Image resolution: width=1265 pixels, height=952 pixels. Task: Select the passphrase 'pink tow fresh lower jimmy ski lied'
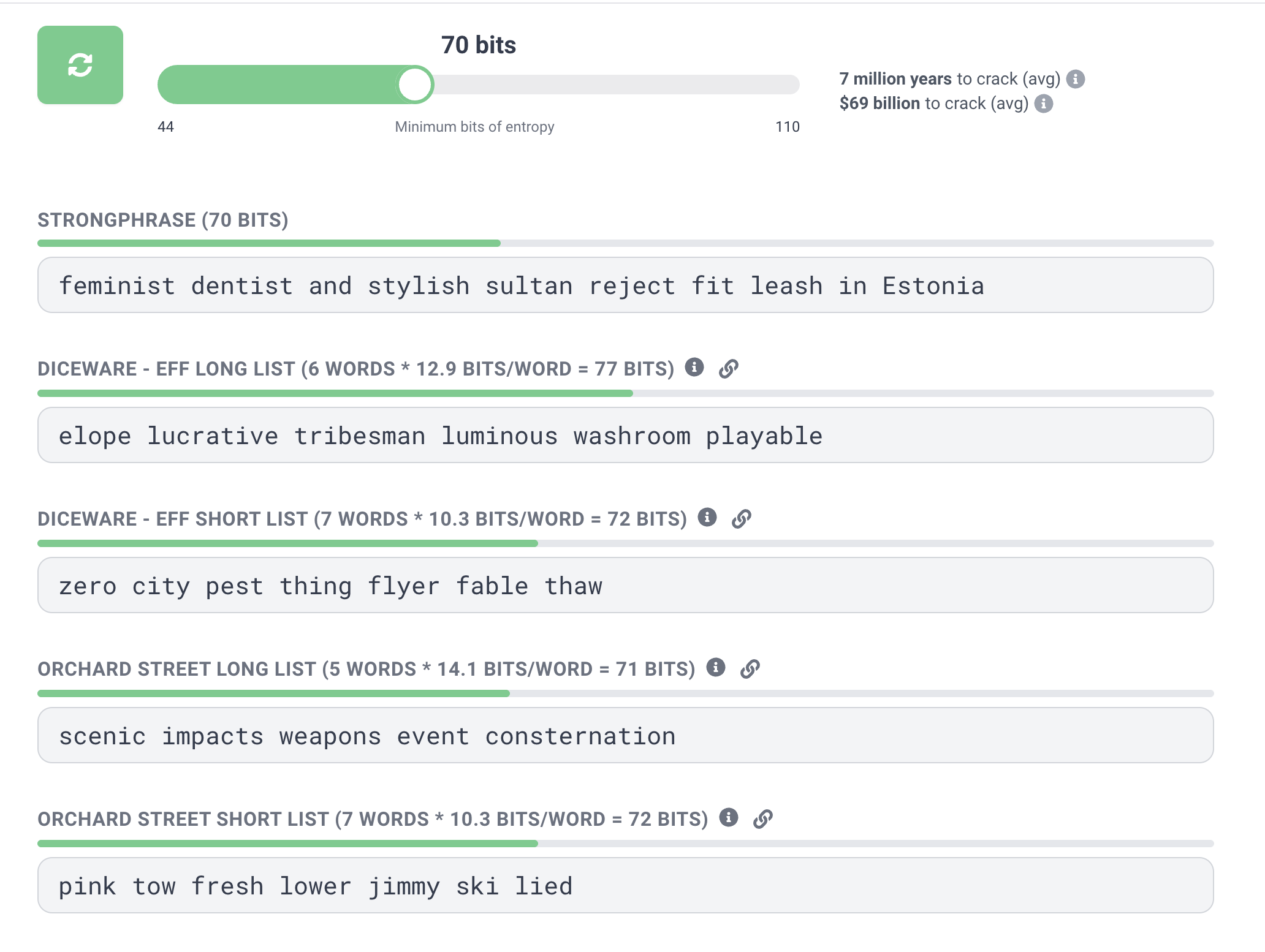coord(626,885)
